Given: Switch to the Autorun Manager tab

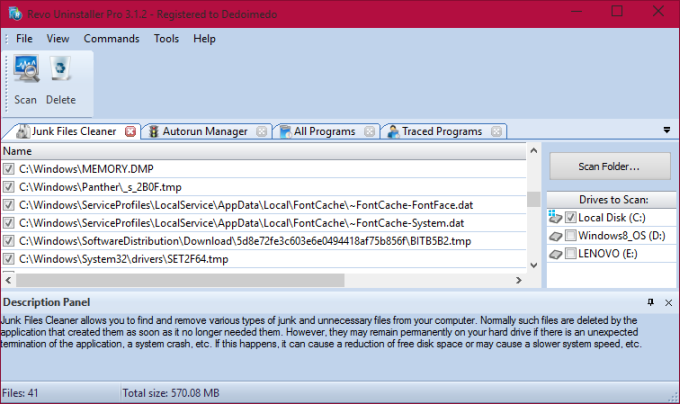Looking at the screenshot, I should click(x=207, y=131).
